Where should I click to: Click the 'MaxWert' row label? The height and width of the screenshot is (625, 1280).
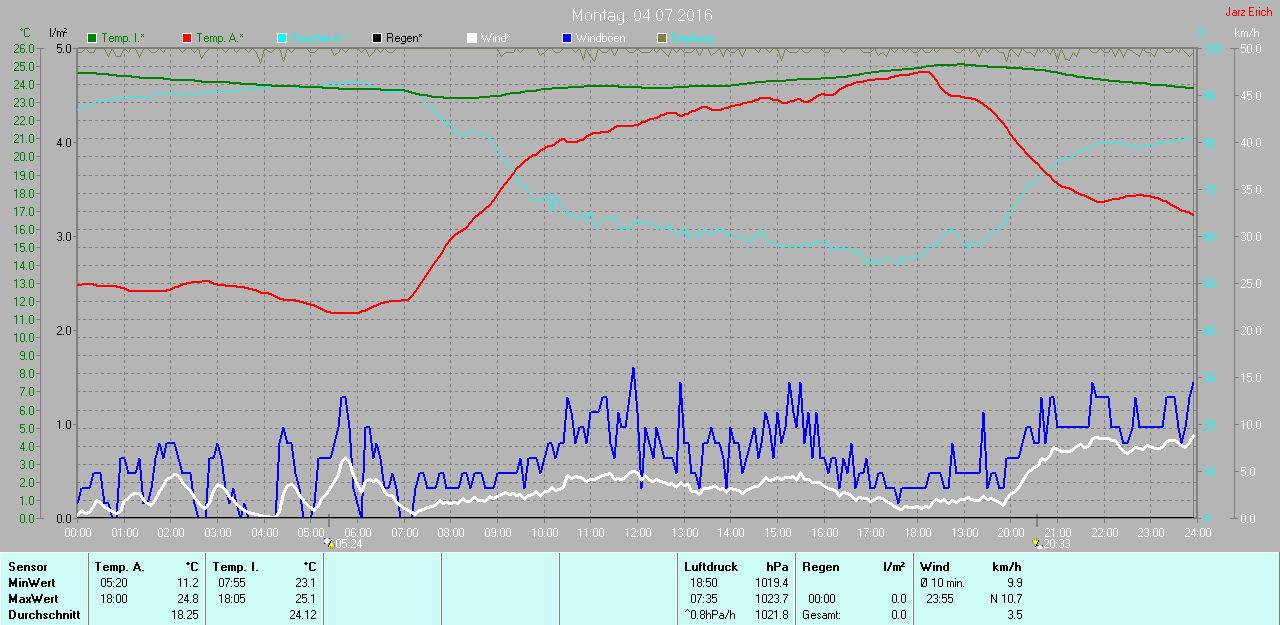click(32, 599)
